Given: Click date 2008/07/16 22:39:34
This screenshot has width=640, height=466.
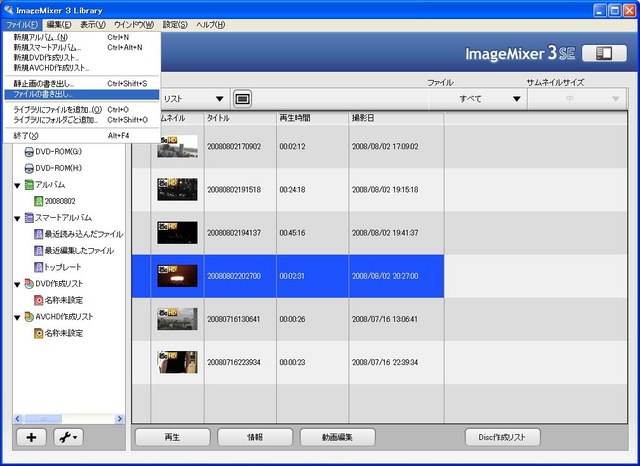Looking at the screenshot, I should [x=385, y=362].
